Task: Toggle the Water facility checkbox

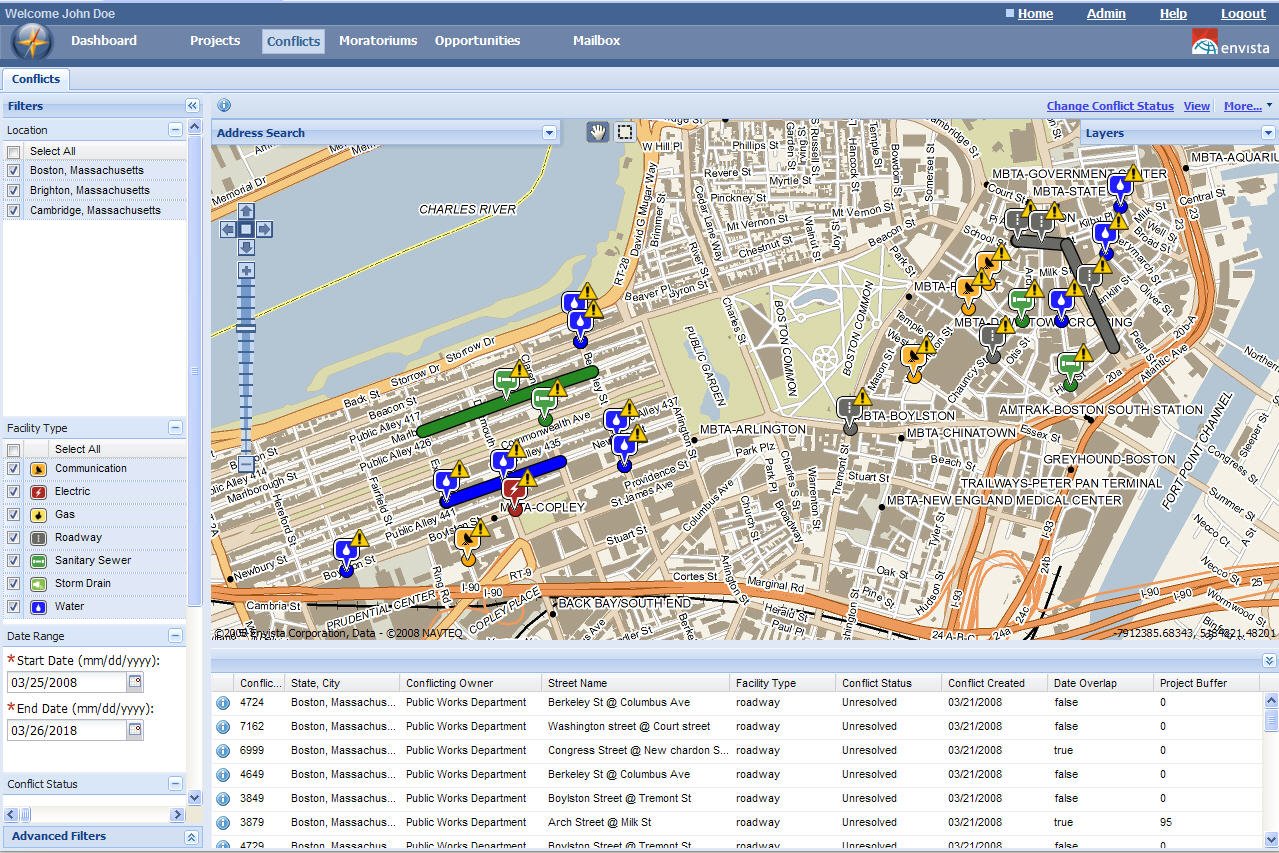Action: click(14, 607)
